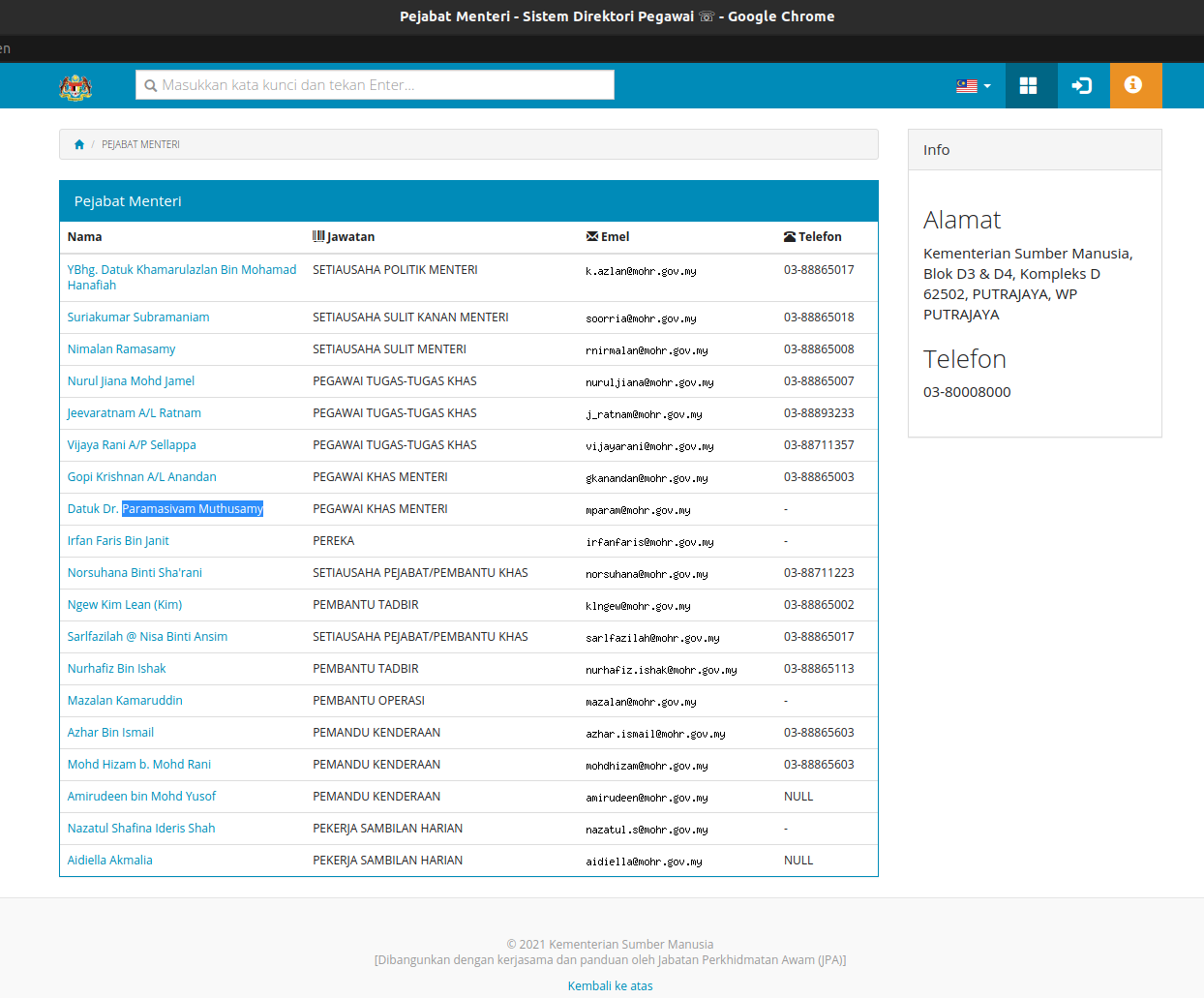The width and height of the screenshot is (1204, 998).
Task: Expand the language flag dropdown
Action: (x=973, y=86)
